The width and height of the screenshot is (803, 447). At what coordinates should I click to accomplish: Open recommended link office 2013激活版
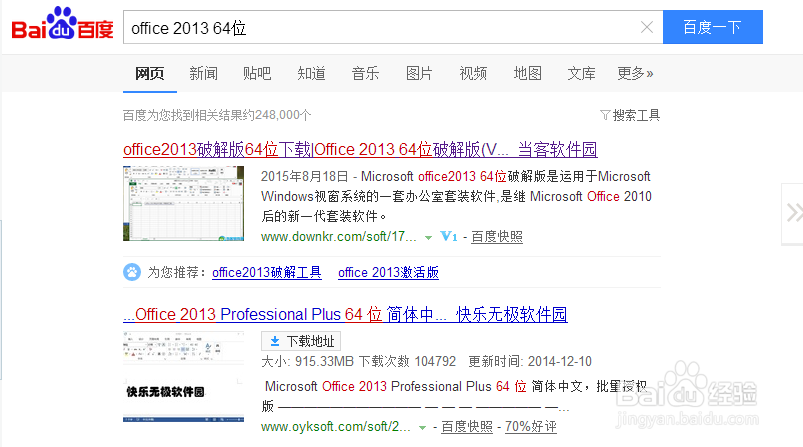coord(388,272)
